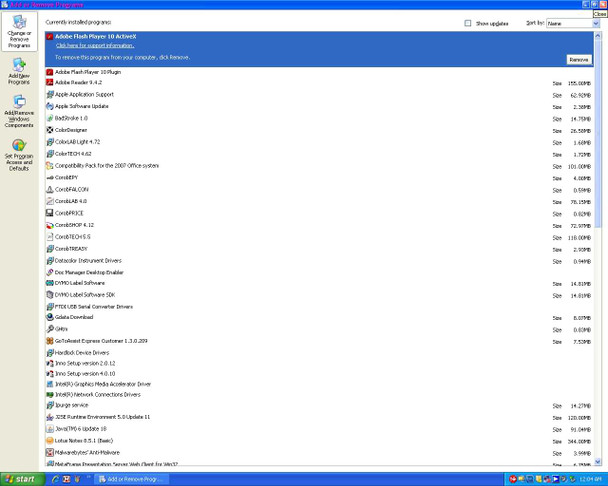Image resolution: width=608 pixels, height=486 pixels.
Task: Click the system tray clock
Action: 591,479
